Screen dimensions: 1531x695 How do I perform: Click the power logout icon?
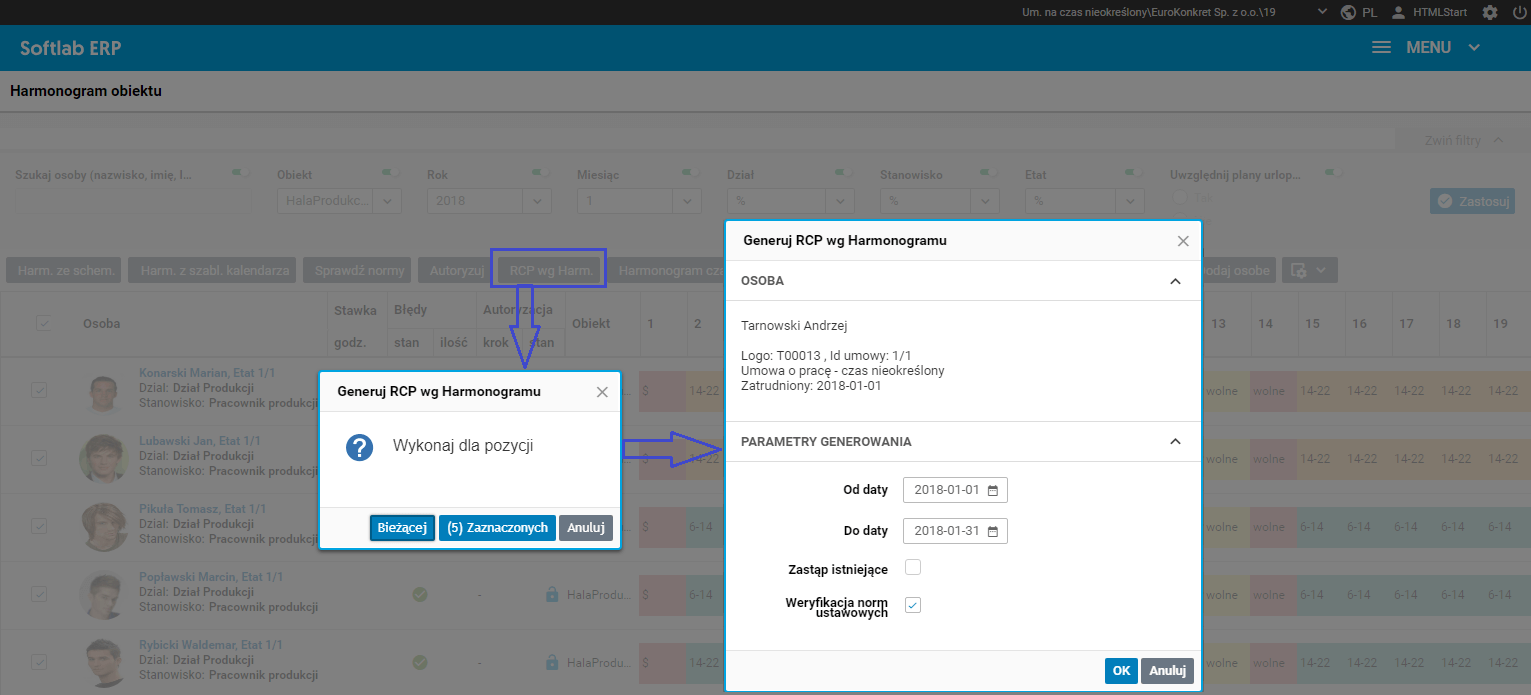coord(1520,12)
